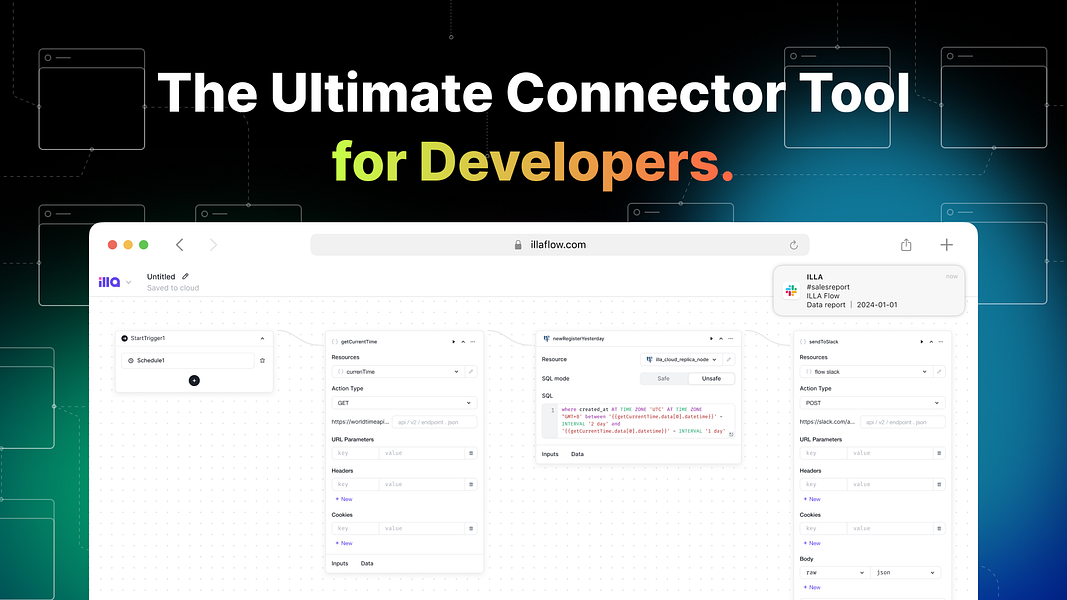1067x600 pixels.
Task: Delete the Headers row in sendToSlack
Action: coord(939,484)
